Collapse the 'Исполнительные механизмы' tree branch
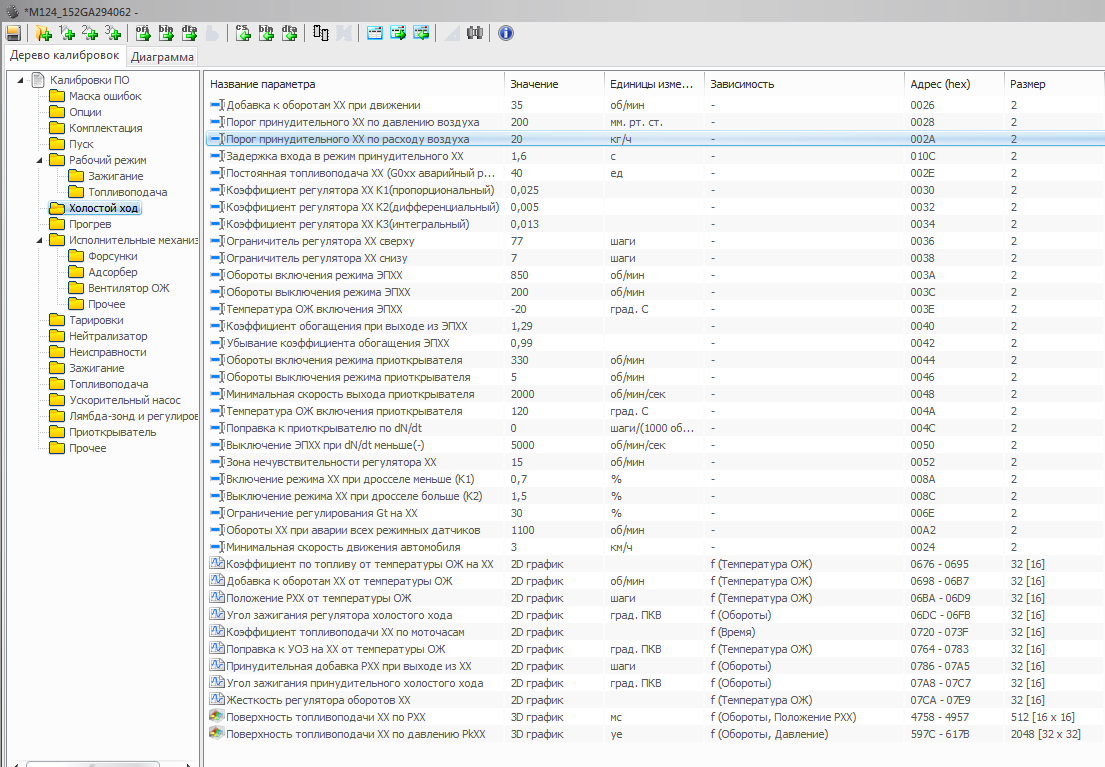Viewport: 1105px width, 767px height. point(39,240)
